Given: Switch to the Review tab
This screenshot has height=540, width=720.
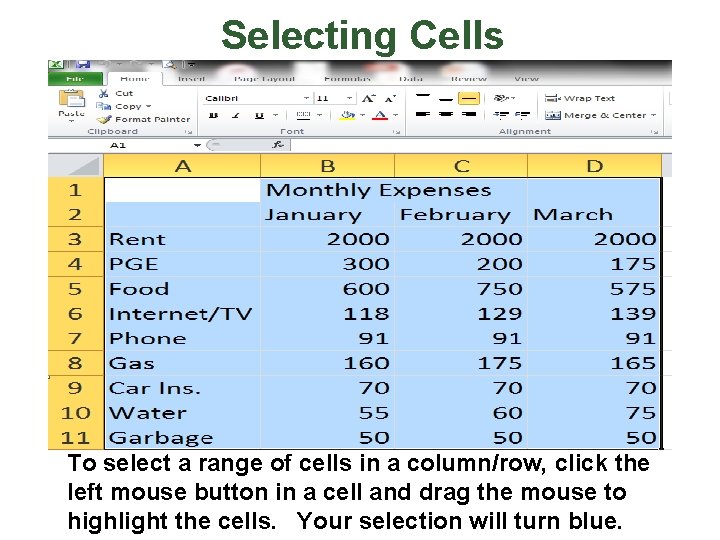Looking at the screenshot, I should [468, 79].
